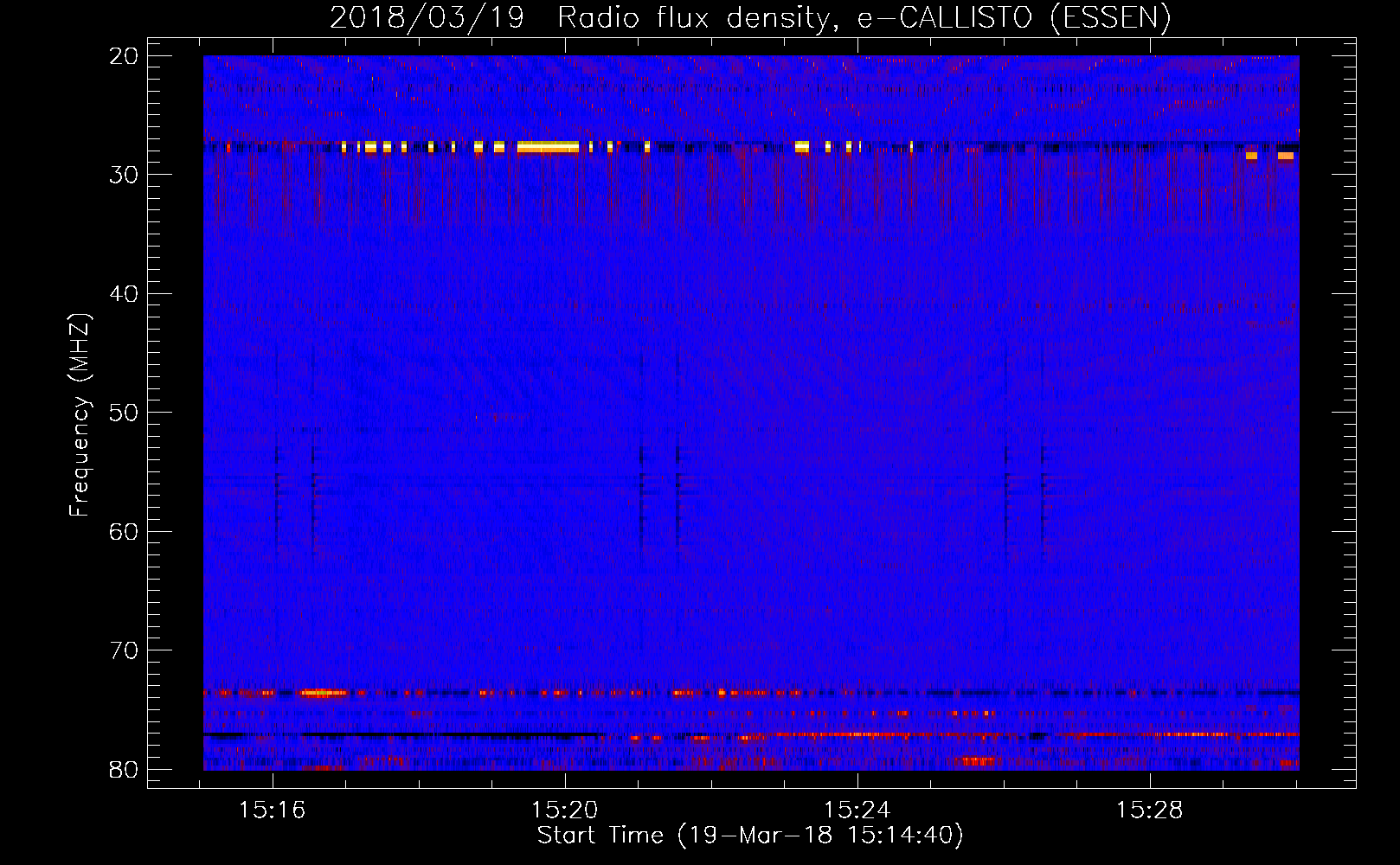Click the 15:24 time tick label
The image size is (1400, 865).
[857, 810]
